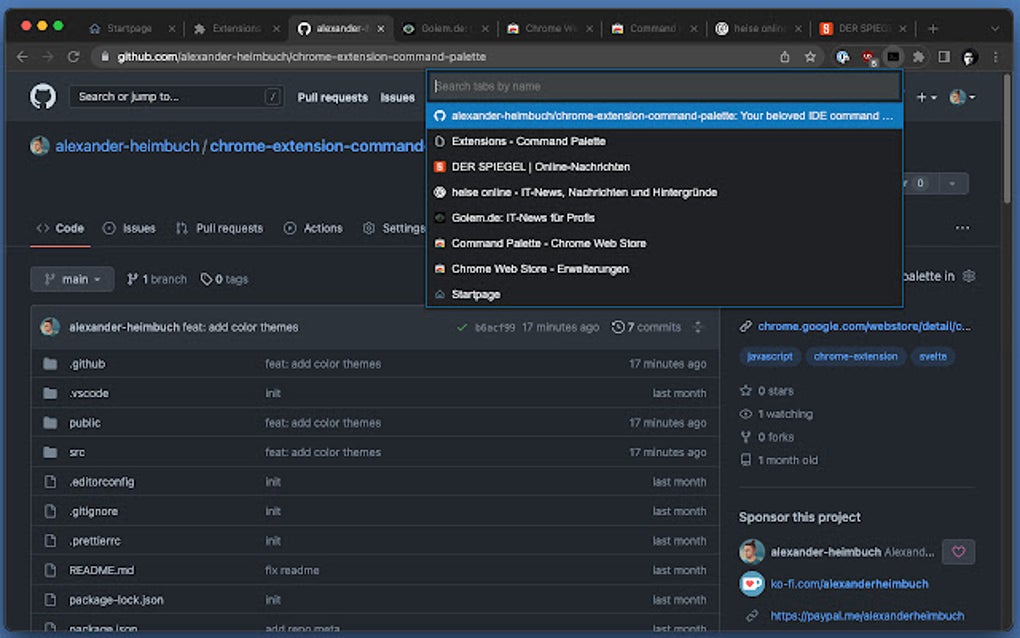Click the GitHub octocat home logo
The image size is (1020, 638).
pyautogui.click(x=43, y=96)
